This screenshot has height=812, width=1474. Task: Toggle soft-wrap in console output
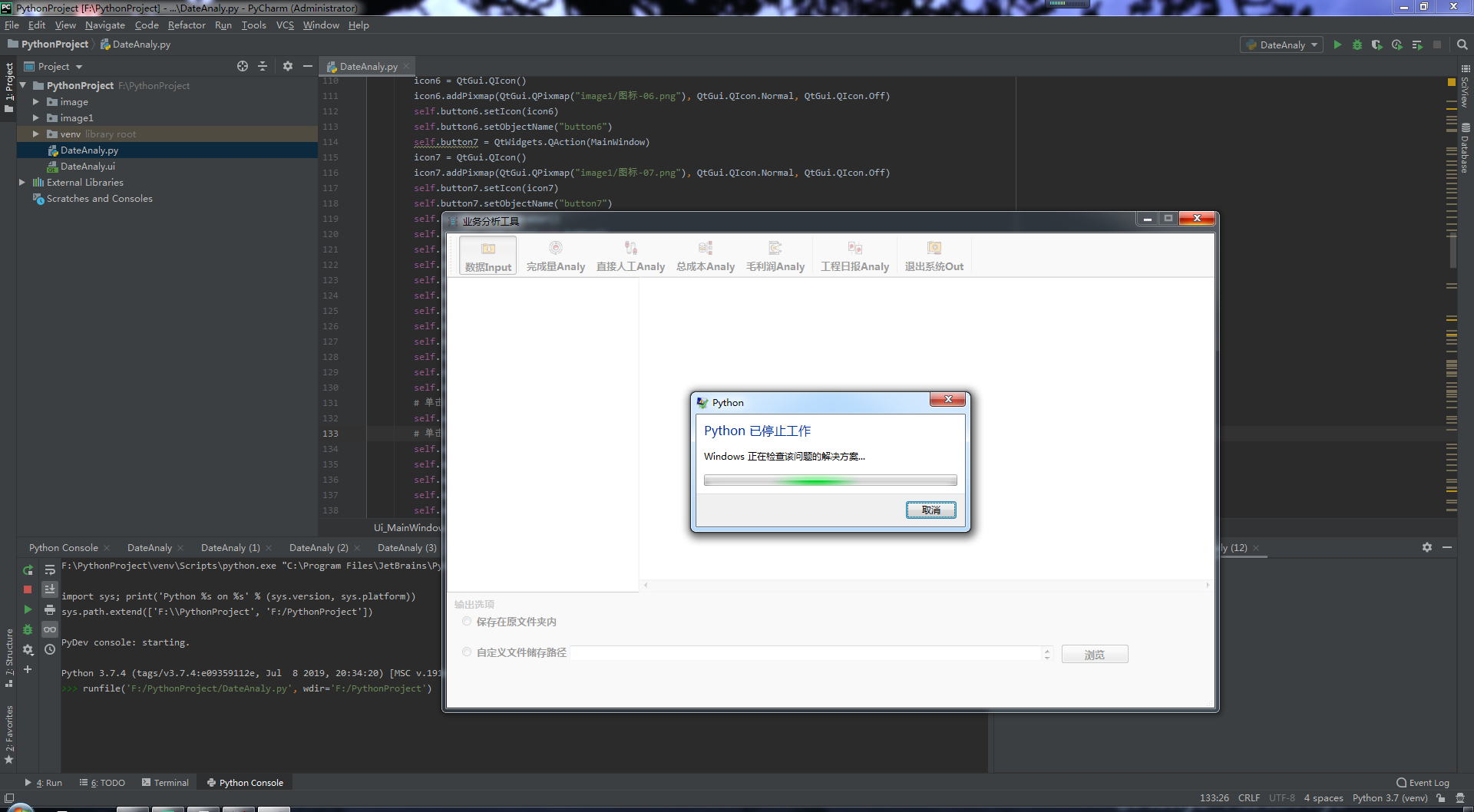point(50,570)
